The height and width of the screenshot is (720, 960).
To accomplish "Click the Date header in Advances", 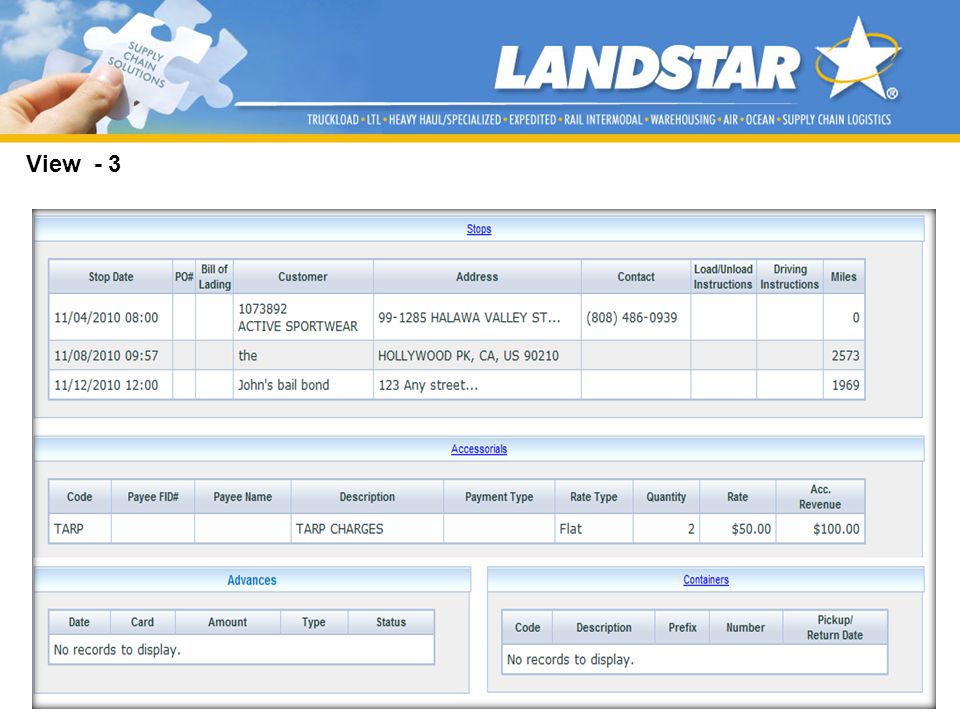I will (x=79, y=622).
